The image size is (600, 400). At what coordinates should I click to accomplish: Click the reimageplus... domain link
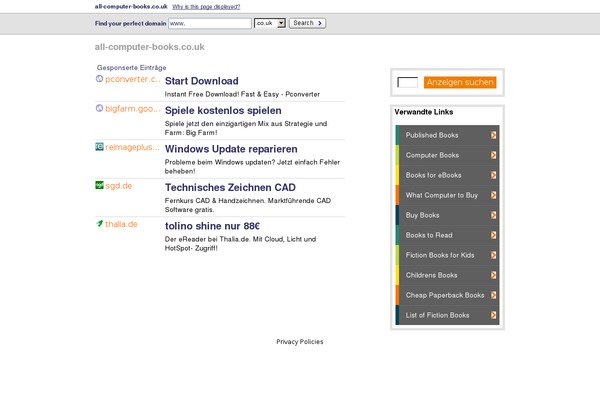point(133,147)
